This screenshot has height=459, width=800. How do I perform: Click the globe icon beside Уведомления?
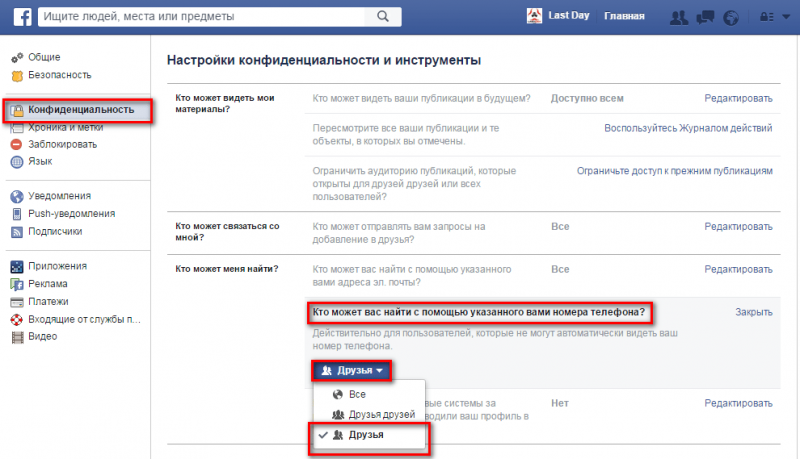click(17, 196)
